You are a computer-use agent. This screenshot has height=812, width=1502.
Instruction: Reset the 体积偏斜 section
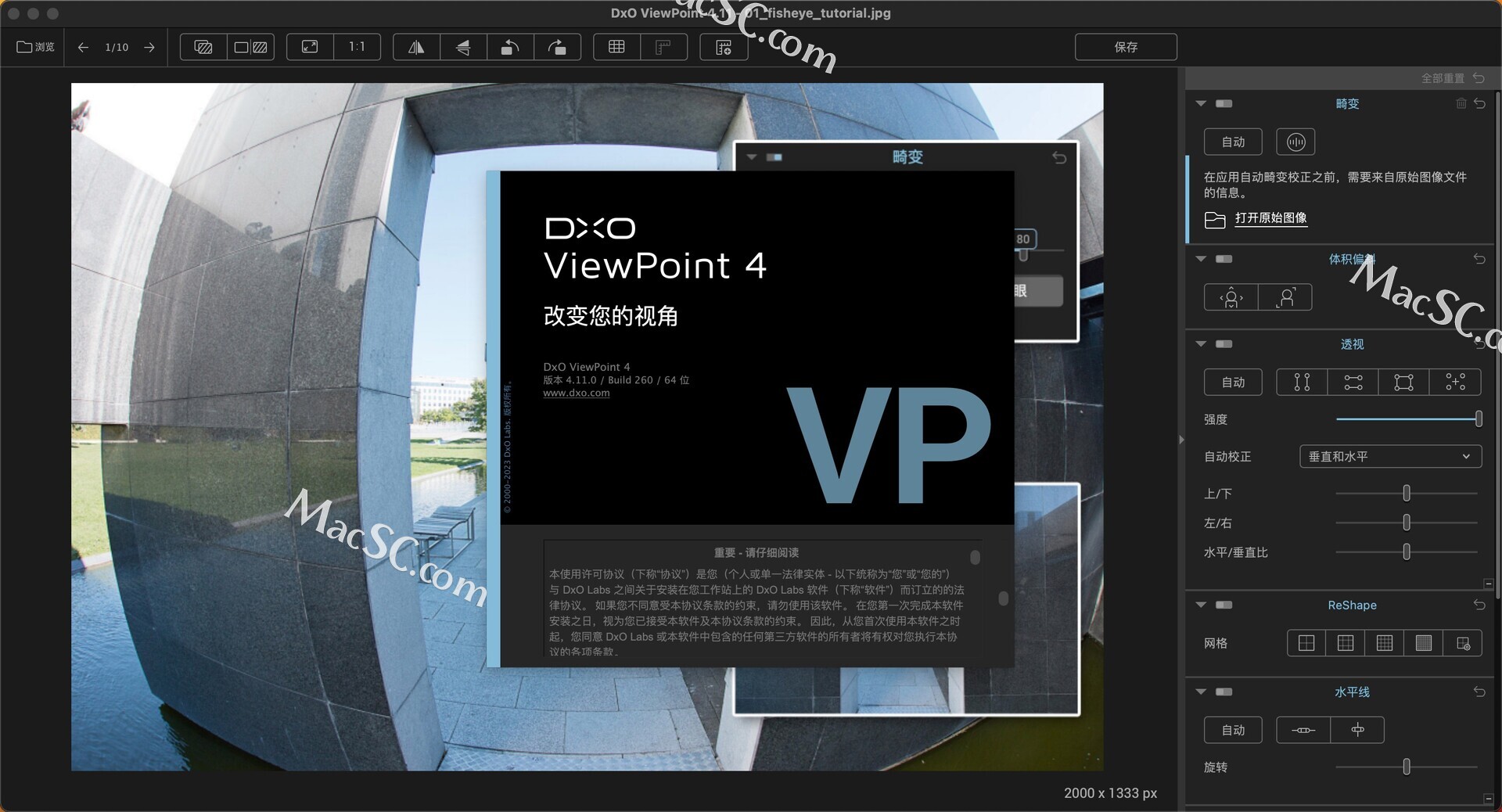pos(1479,258)
